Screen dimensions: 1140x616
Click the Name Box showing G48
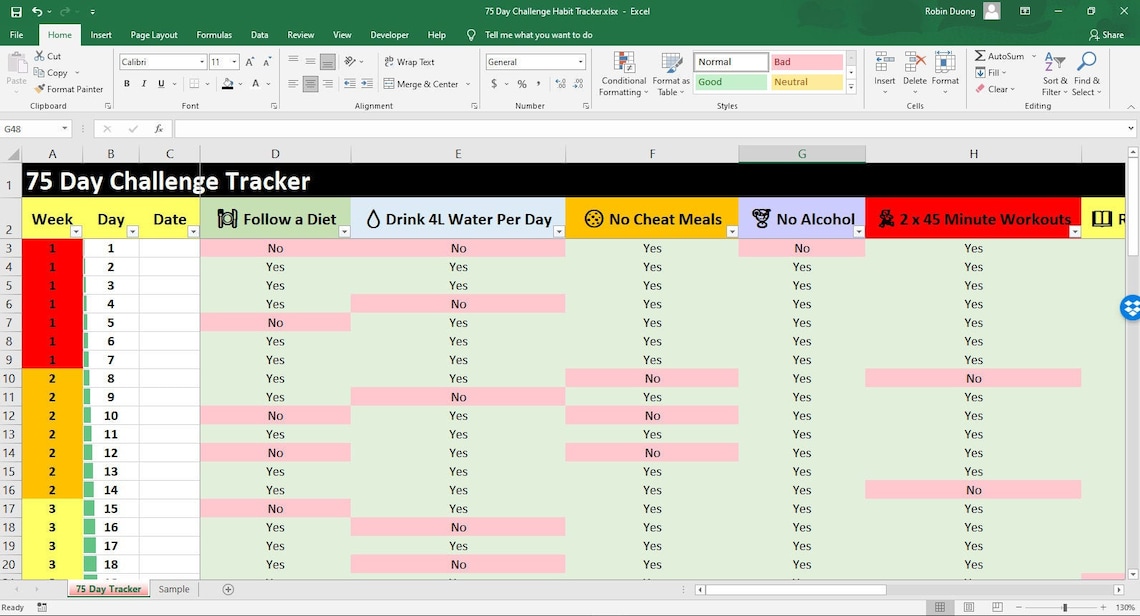[x=36, y=129]
